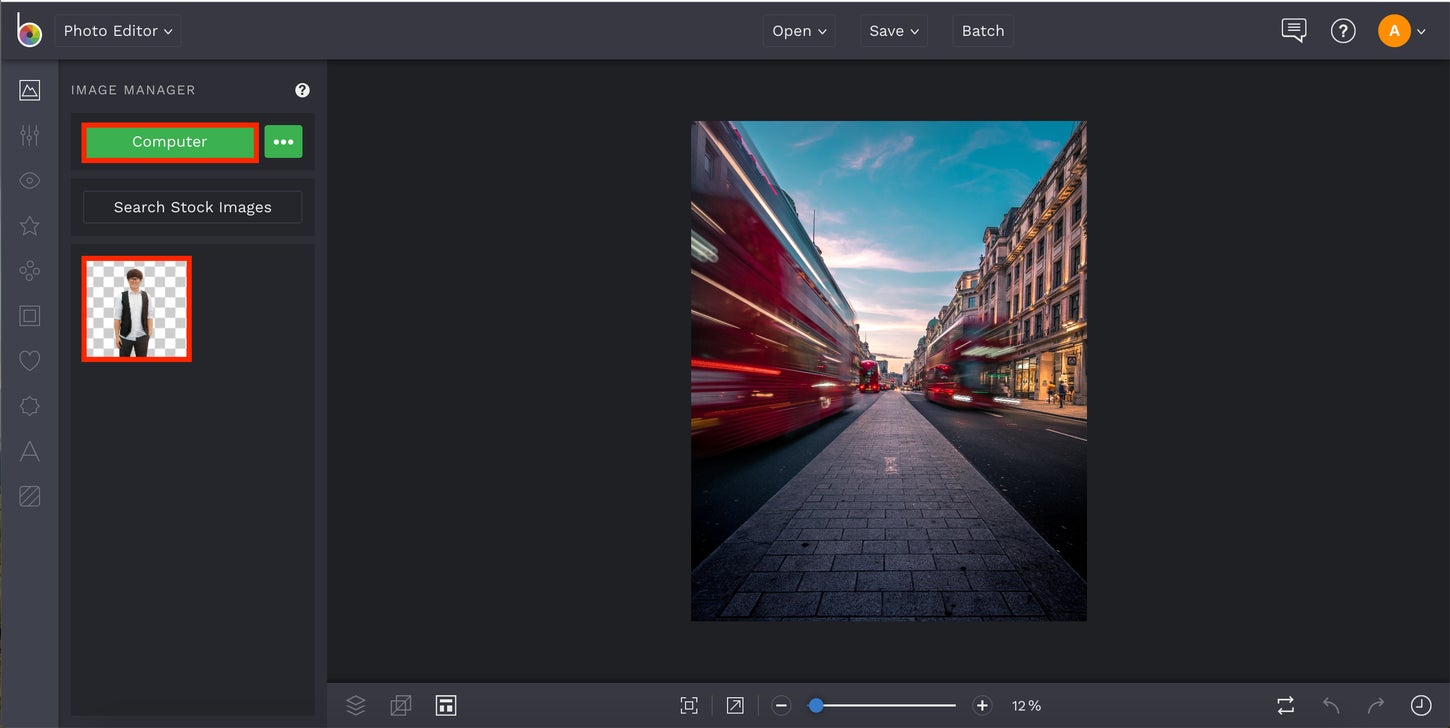Open the Edit adjustments panel in the sidebar
Viewport: 1450px width, 728px height.
coord(29,134)
